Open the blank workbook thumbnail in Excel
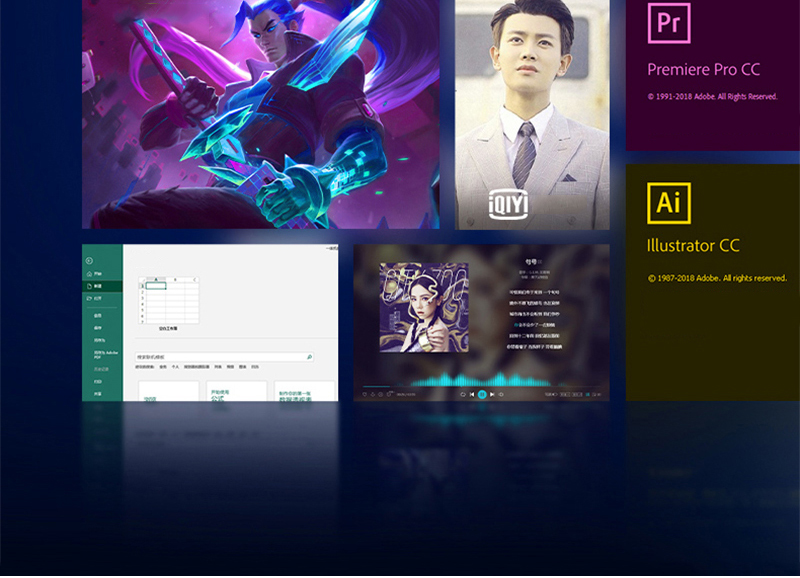 (x=168, y=300)
